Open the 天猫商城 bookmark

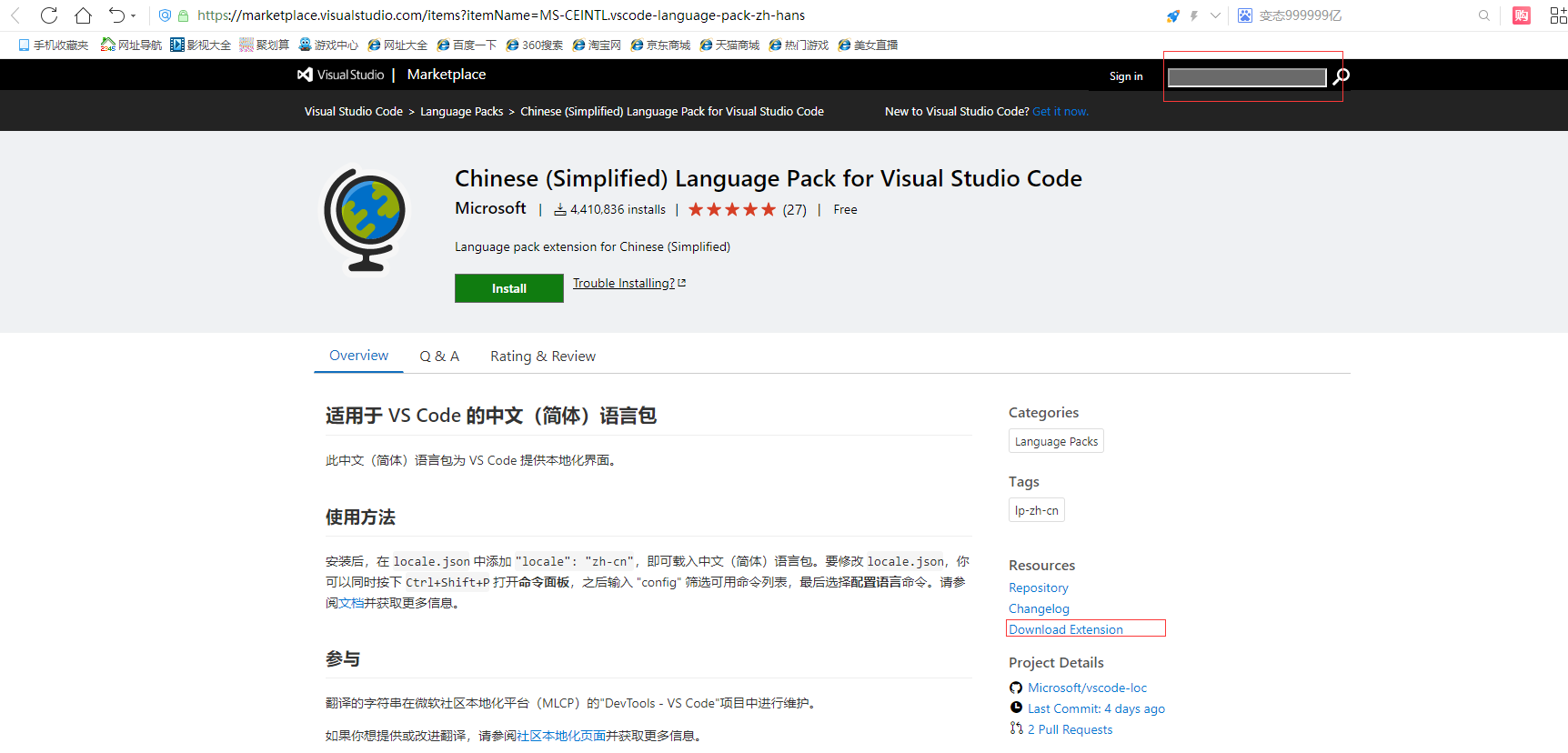tap(729, 45)
